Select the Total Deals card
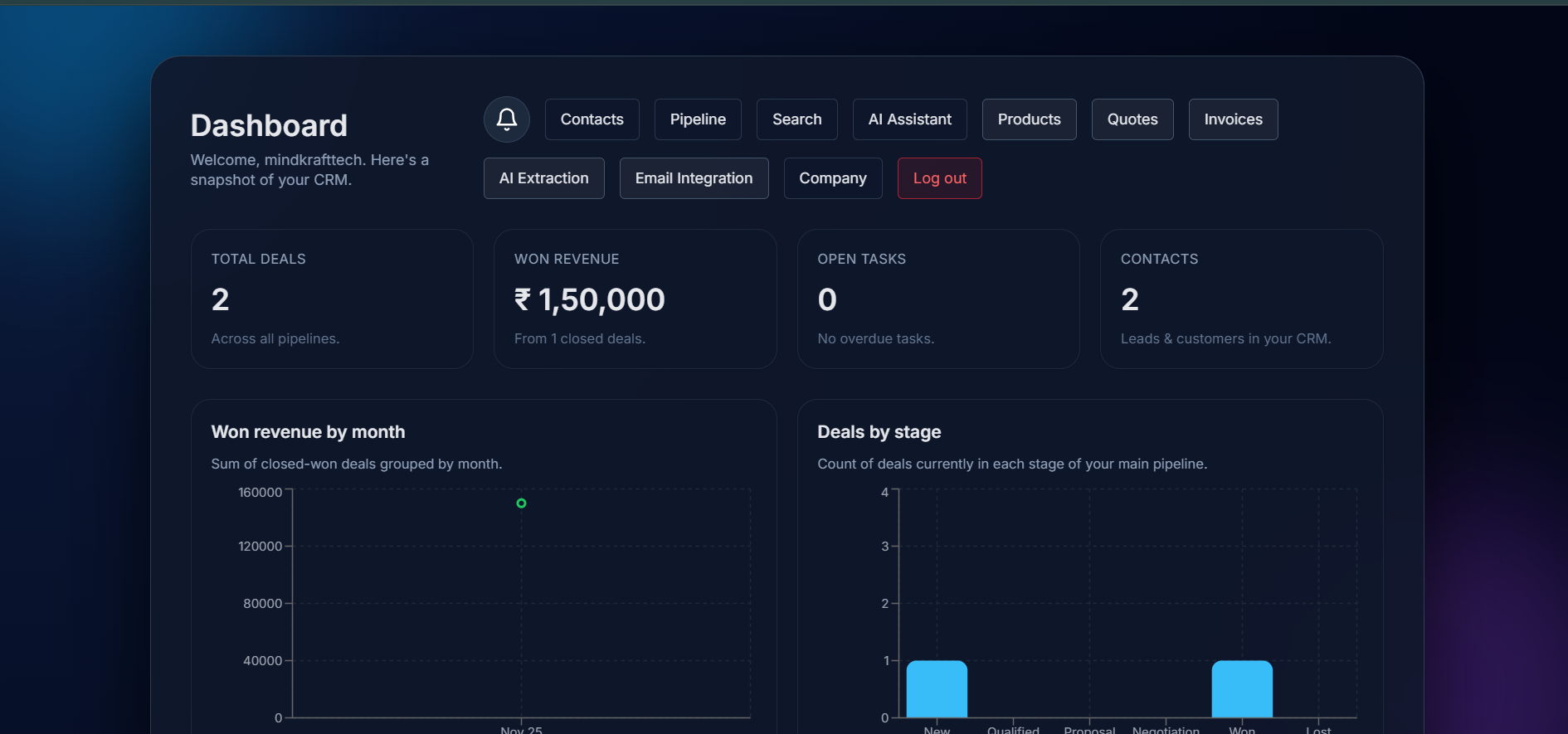 point(332,299)
